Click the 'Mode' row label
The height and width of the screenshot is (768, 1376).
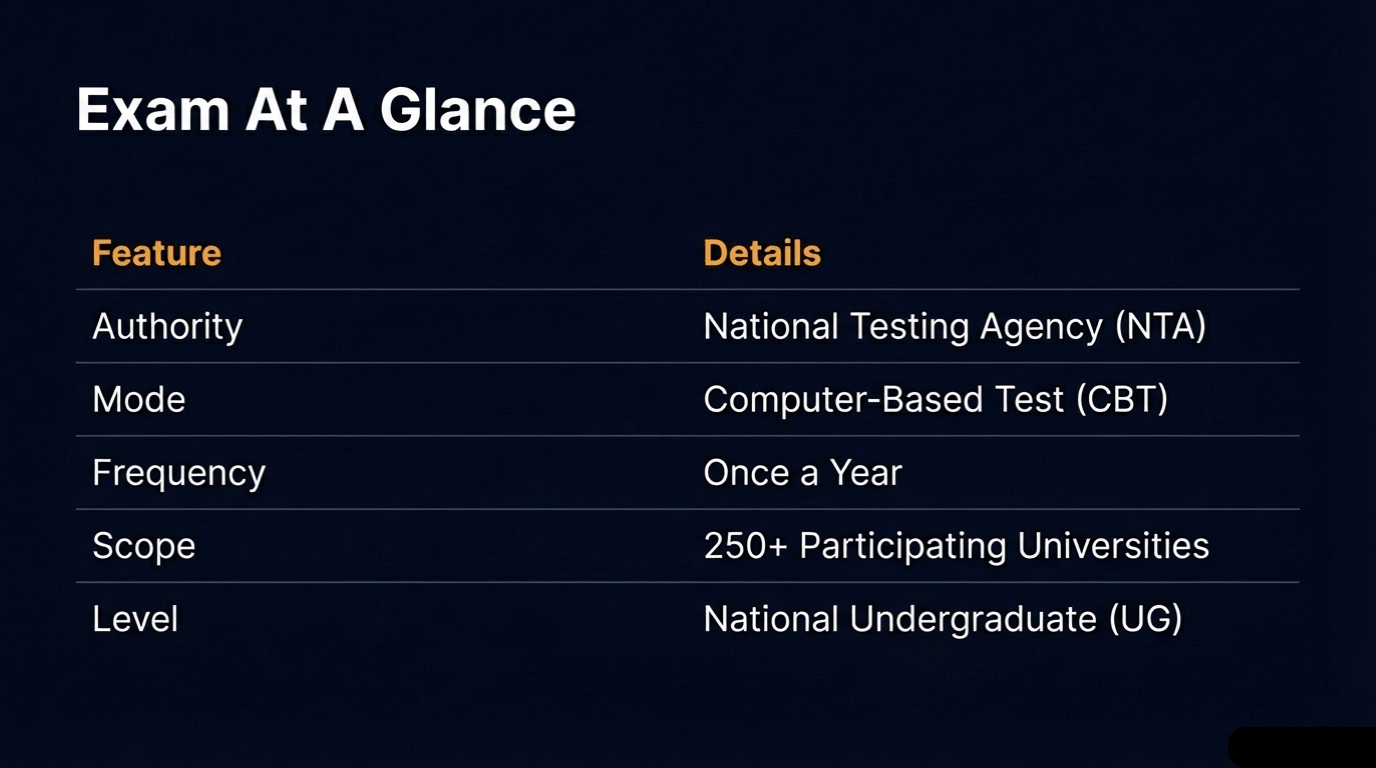tap(139, 400)
